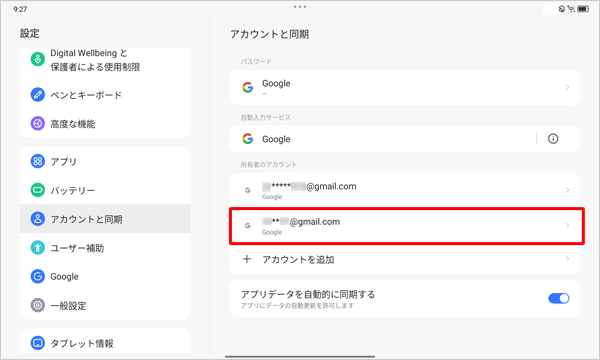600x360 pixels.
Task: Open ペンとキーボード settings
Action: click(105, 94)
